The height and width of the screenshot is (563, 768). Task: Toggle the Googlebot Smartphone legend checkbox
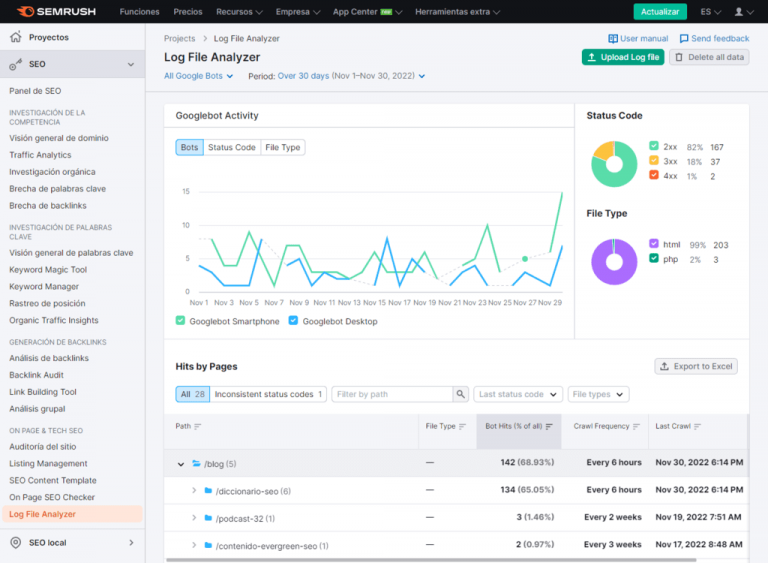click(x=181, y=321)
